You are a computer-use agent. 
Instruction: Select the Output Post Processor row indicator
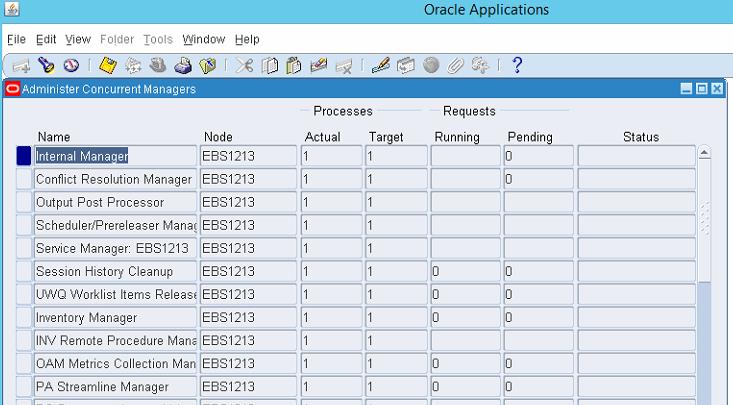point(24,202)
